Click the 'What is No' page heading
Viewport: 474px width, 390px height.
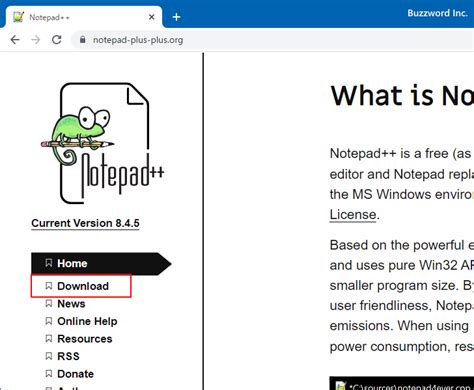click(x=402, y=95)
